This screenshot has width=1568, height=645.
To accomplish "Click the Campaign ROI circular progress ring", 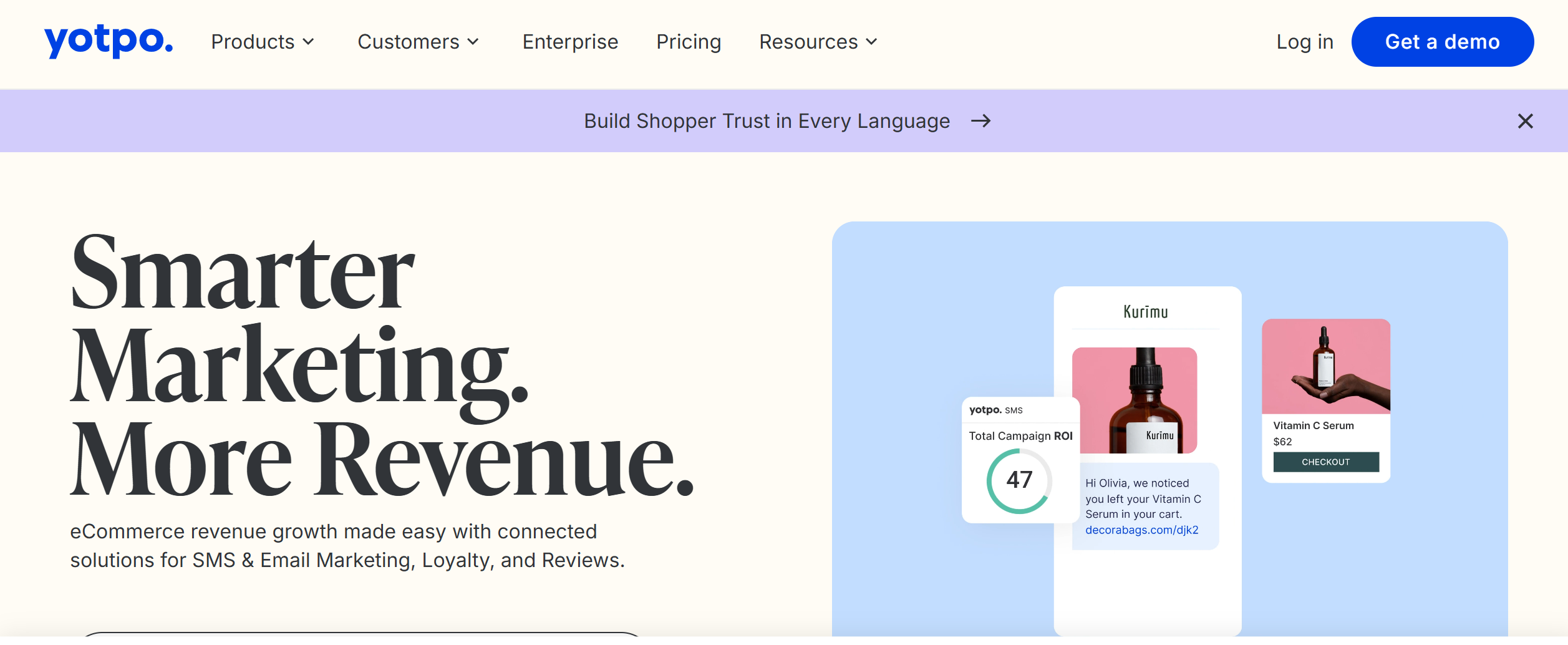I will tap(1019, 481).
